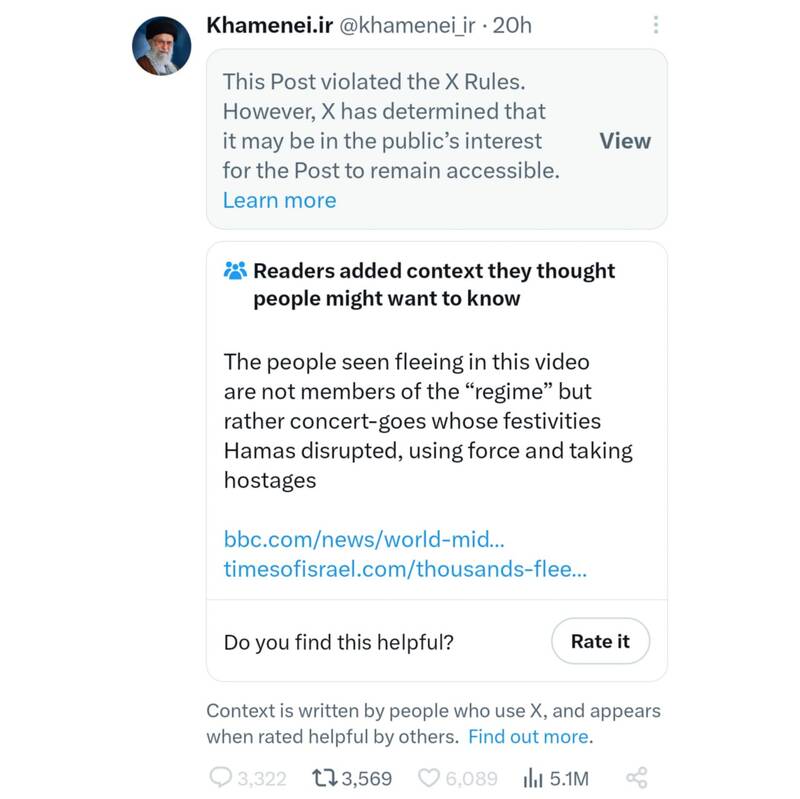800x799 pixels.
Task: Like the post with the heart icon
Action: click(429, 777)
